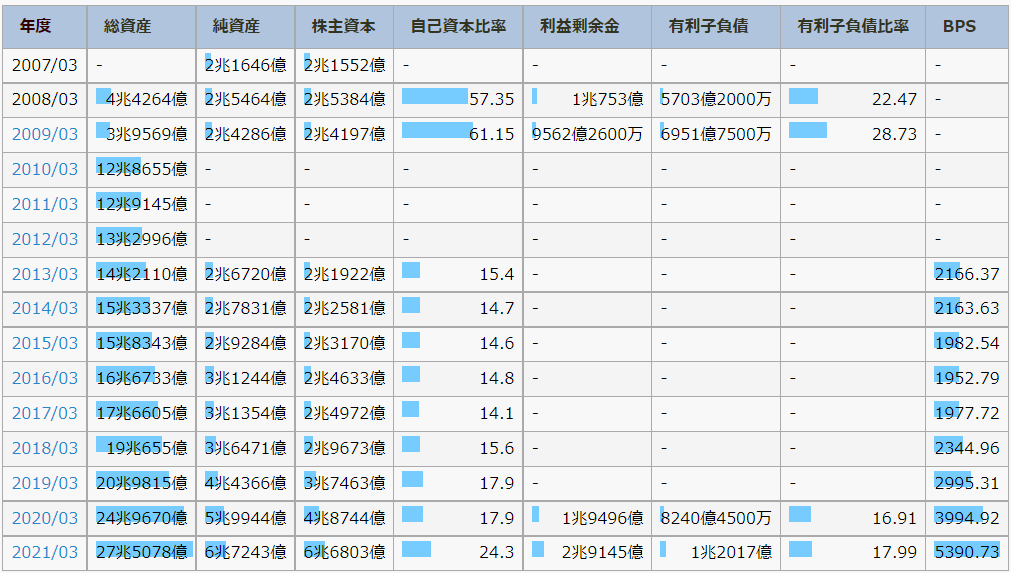
Task: Select the 2007/03 year cell
Action: (44, 65)
